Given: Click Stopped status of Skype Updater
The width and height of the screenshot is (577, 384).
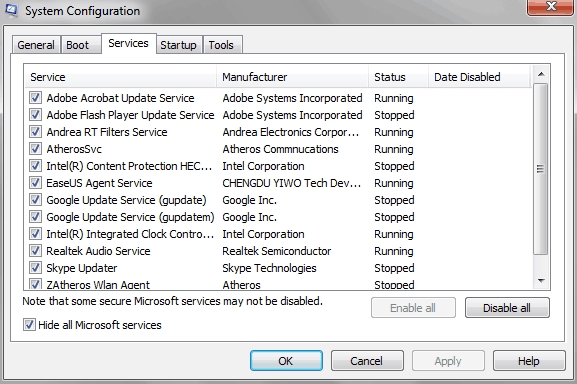Looking at the screenshot, I should coord(394,268).
